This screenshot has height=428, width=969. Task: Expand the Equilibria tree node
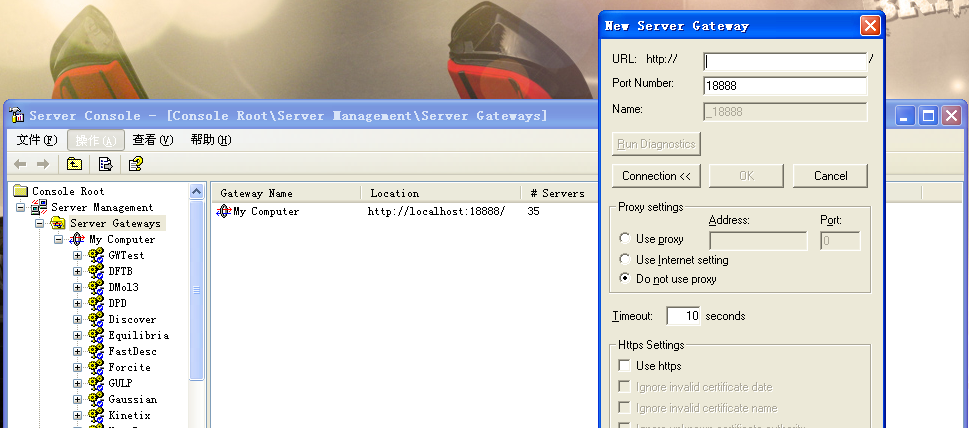point(77,335)
